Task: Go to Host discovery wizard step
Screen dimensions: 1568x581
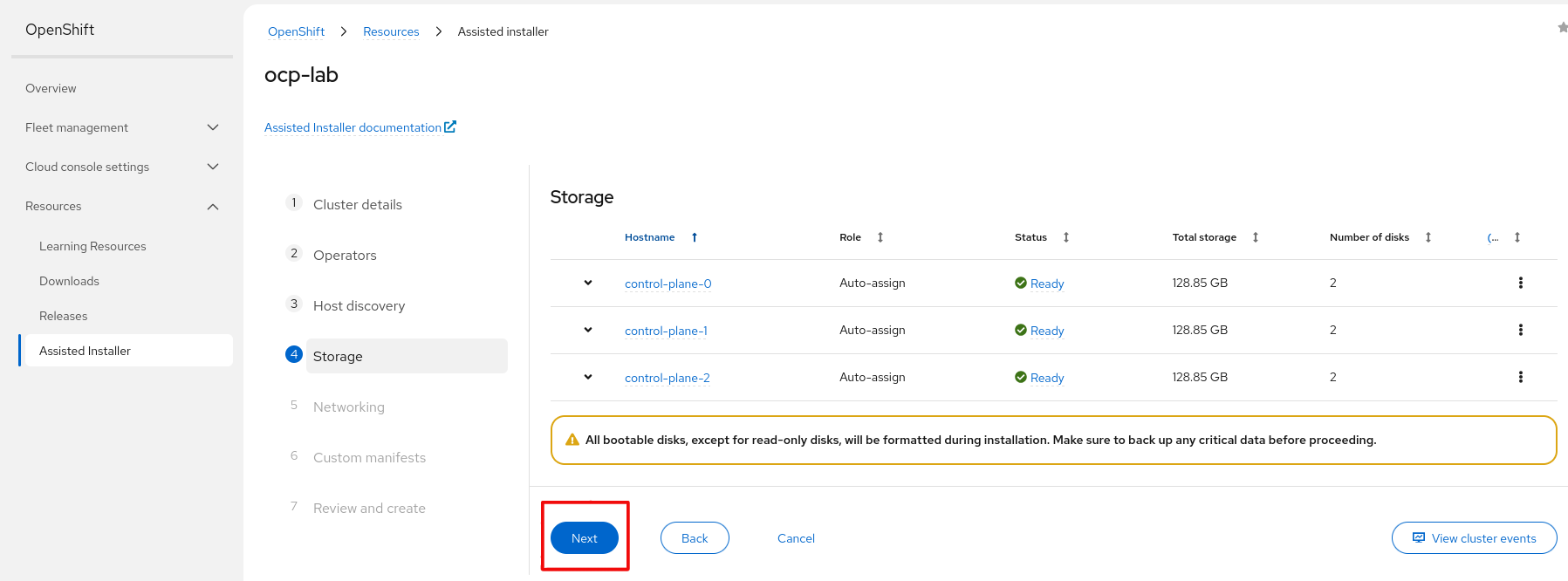Action: [x=359, y=305]
